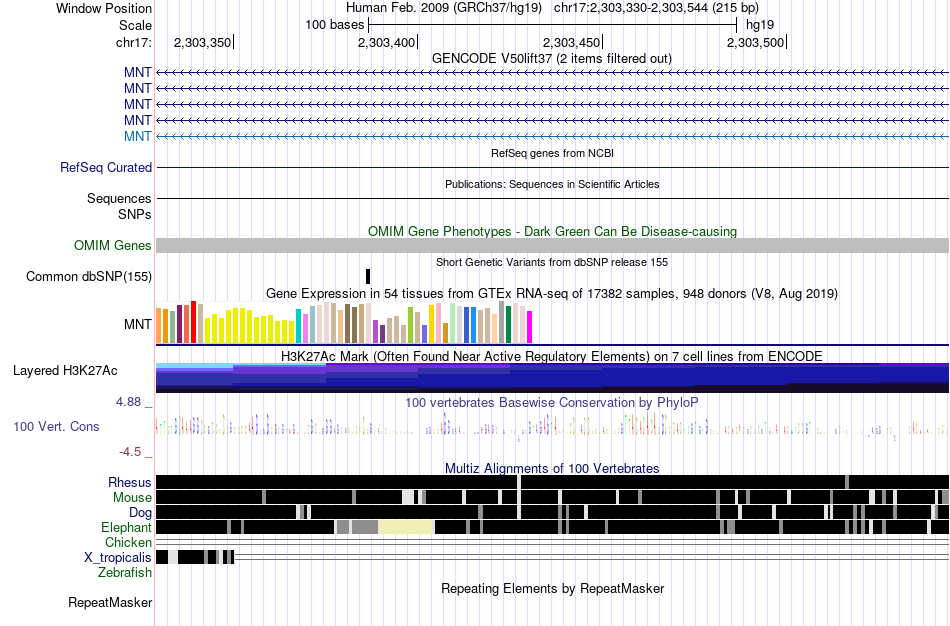Click the 'hg19' text beside scale bar
This screenshot has height=626, width=950.
point(760,25)
